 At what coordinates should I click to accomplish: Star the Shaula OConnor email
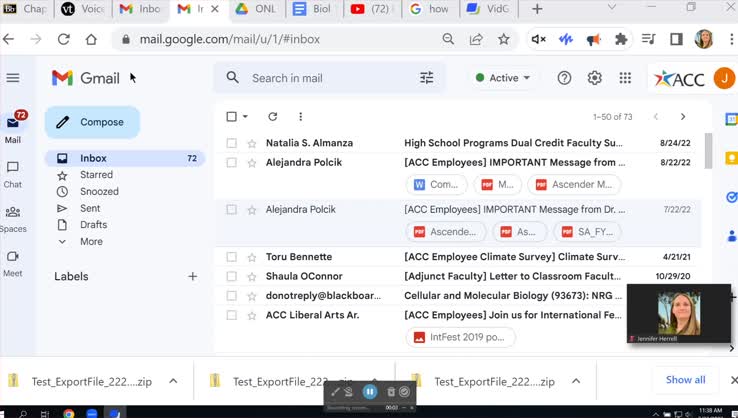252,276
